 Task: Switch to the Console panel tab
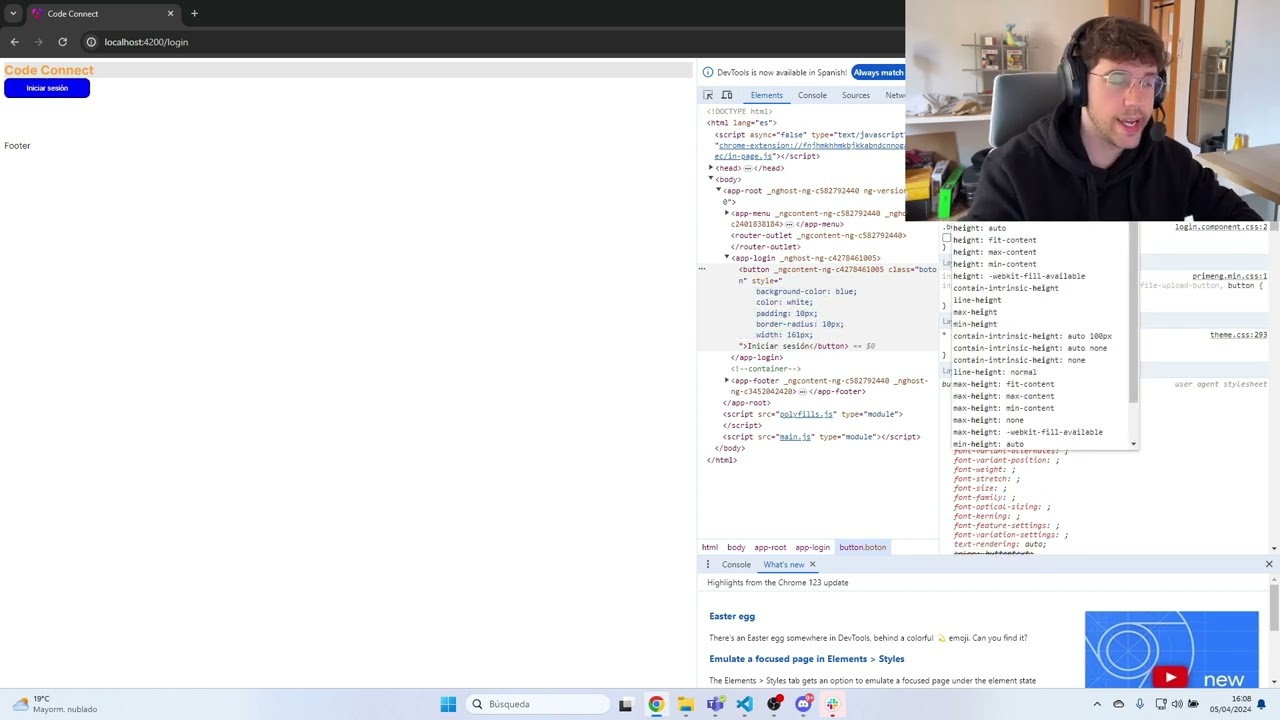click(812, 95)
